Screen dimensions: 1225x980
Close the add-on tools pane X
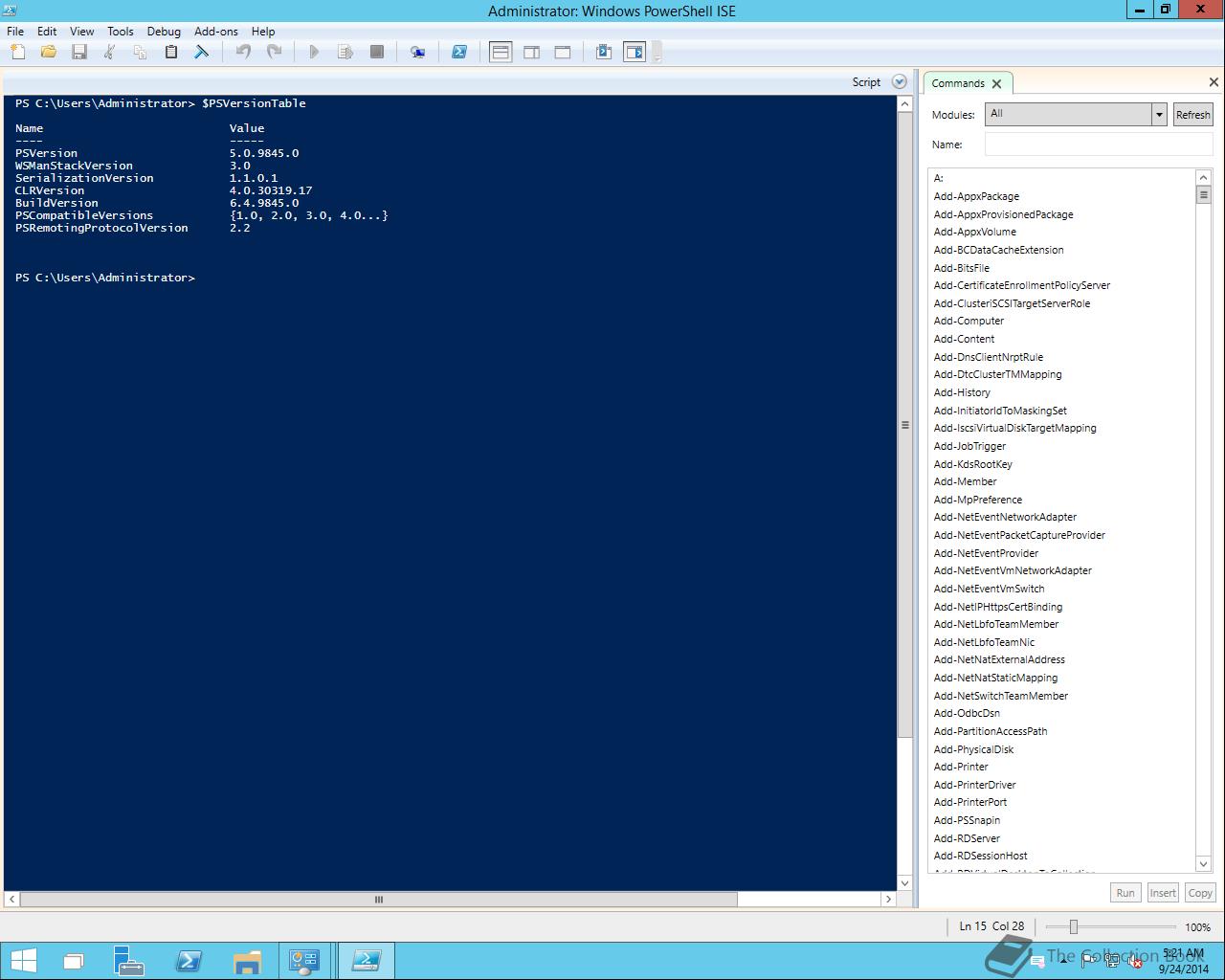1214,82
